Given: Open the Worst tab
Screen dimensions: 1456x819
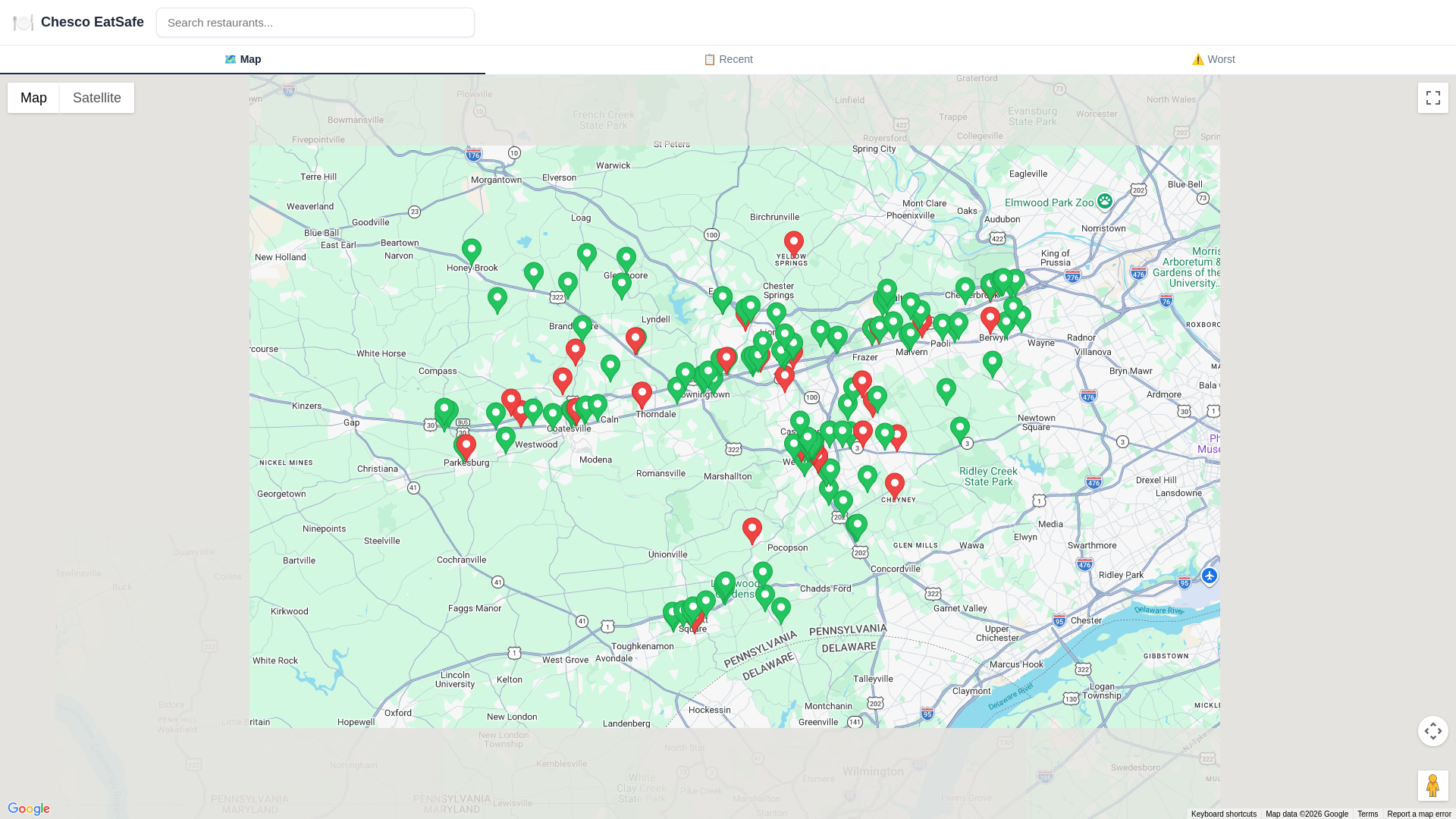Looking at the screenshot, I should 1213,59.
